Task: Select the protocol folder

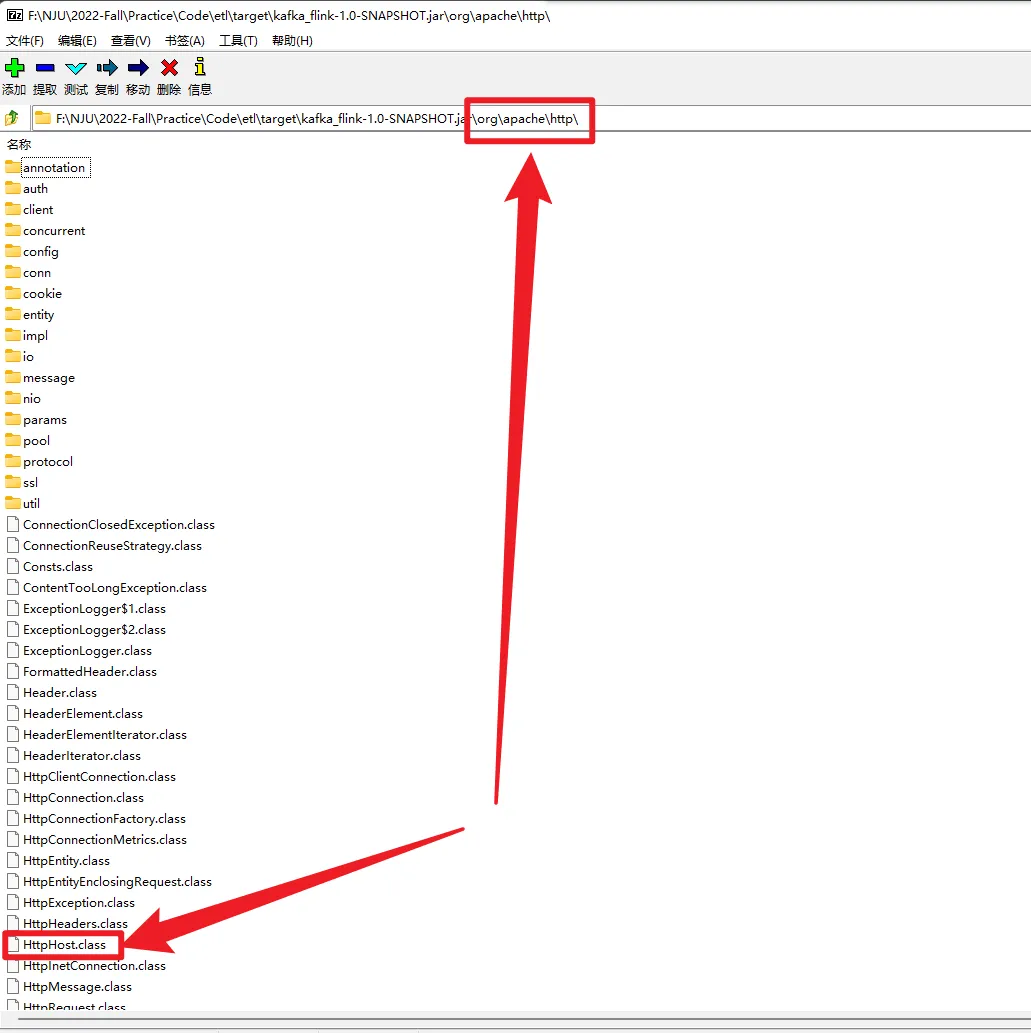Action: pos(48,462)
